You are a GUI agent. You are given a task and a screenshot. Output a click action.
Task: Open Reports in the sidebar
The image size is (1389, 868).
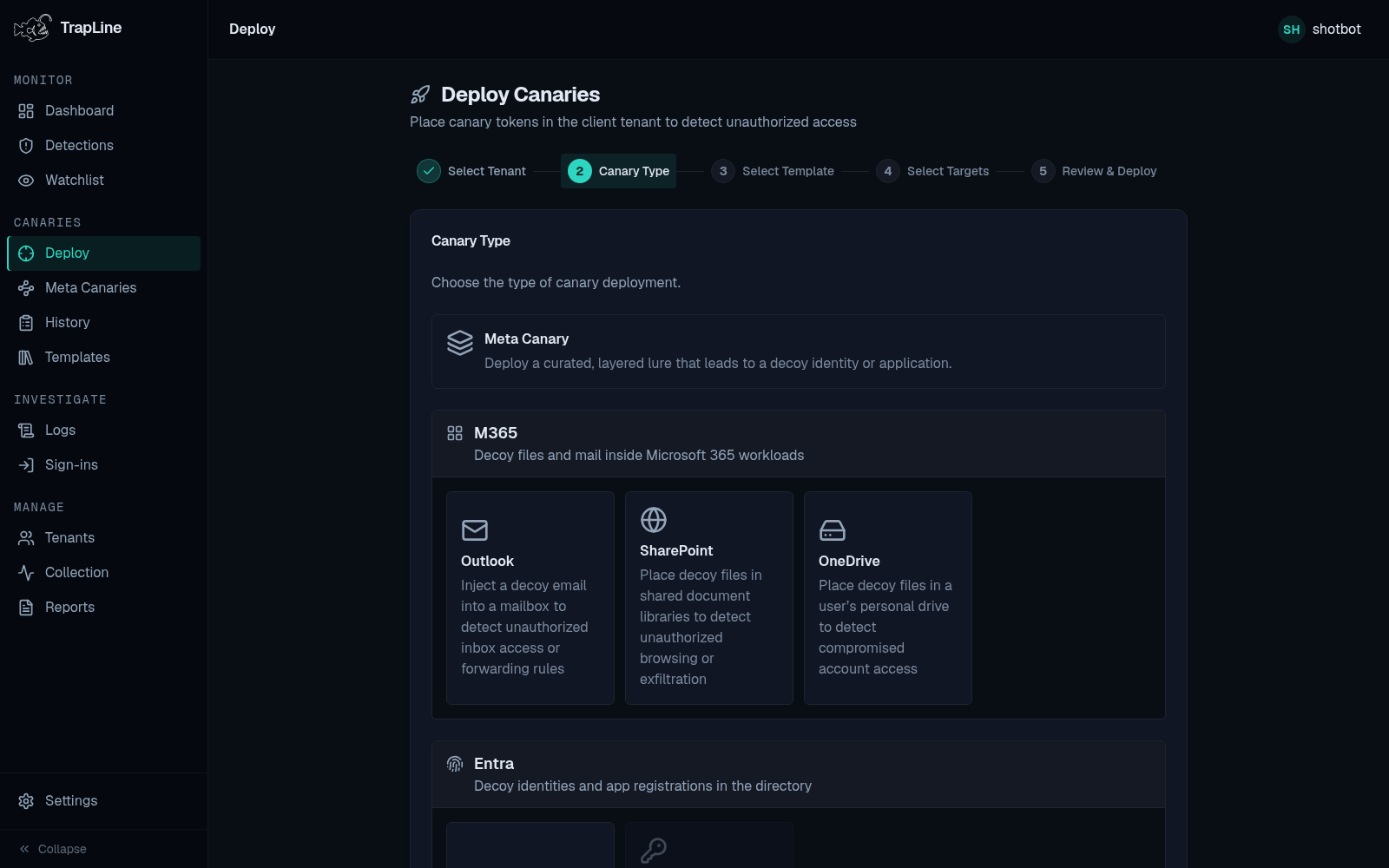(104, 608)
